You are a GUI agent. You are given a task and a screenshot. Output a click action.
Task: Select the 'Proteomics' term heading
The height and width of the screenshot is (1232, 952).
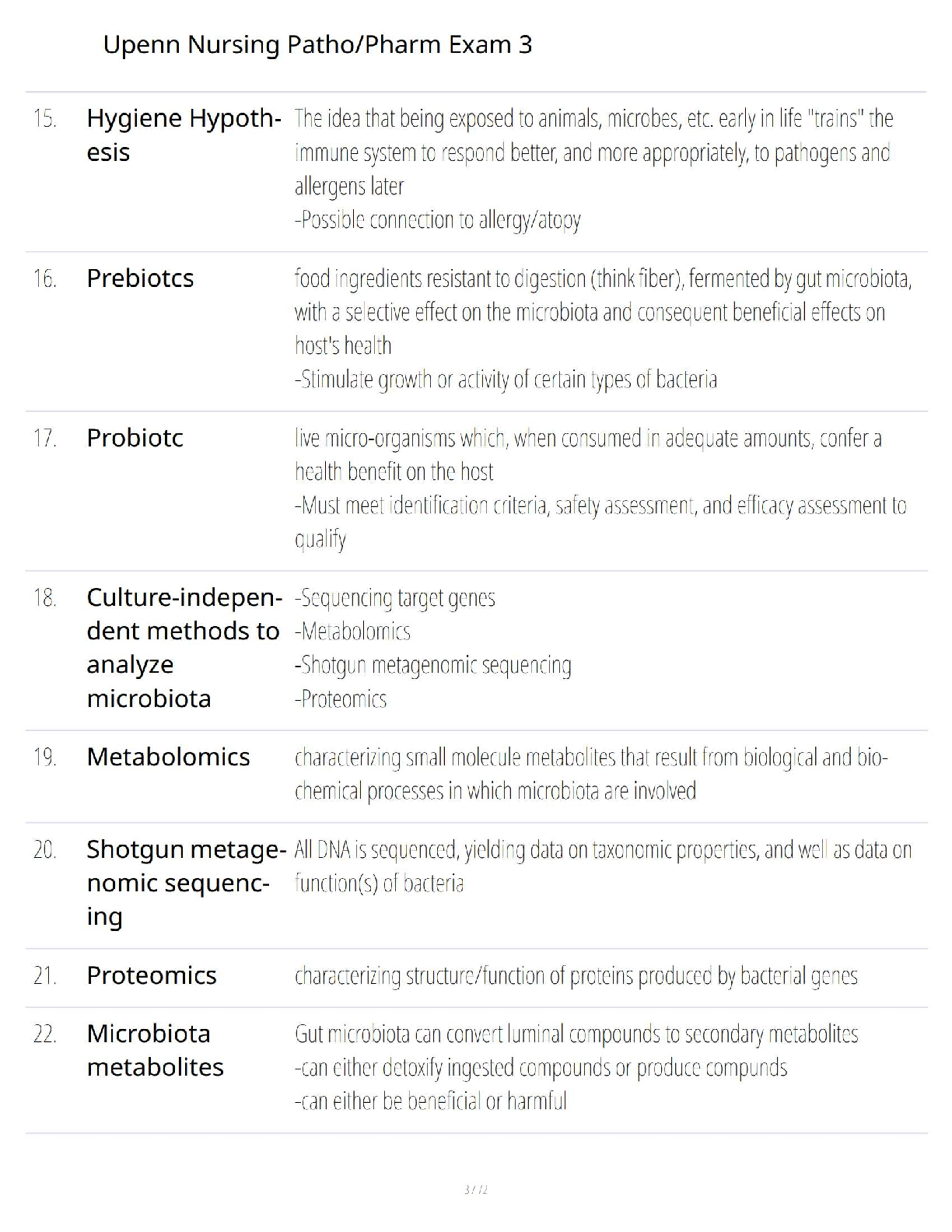(x=152, y=975)
